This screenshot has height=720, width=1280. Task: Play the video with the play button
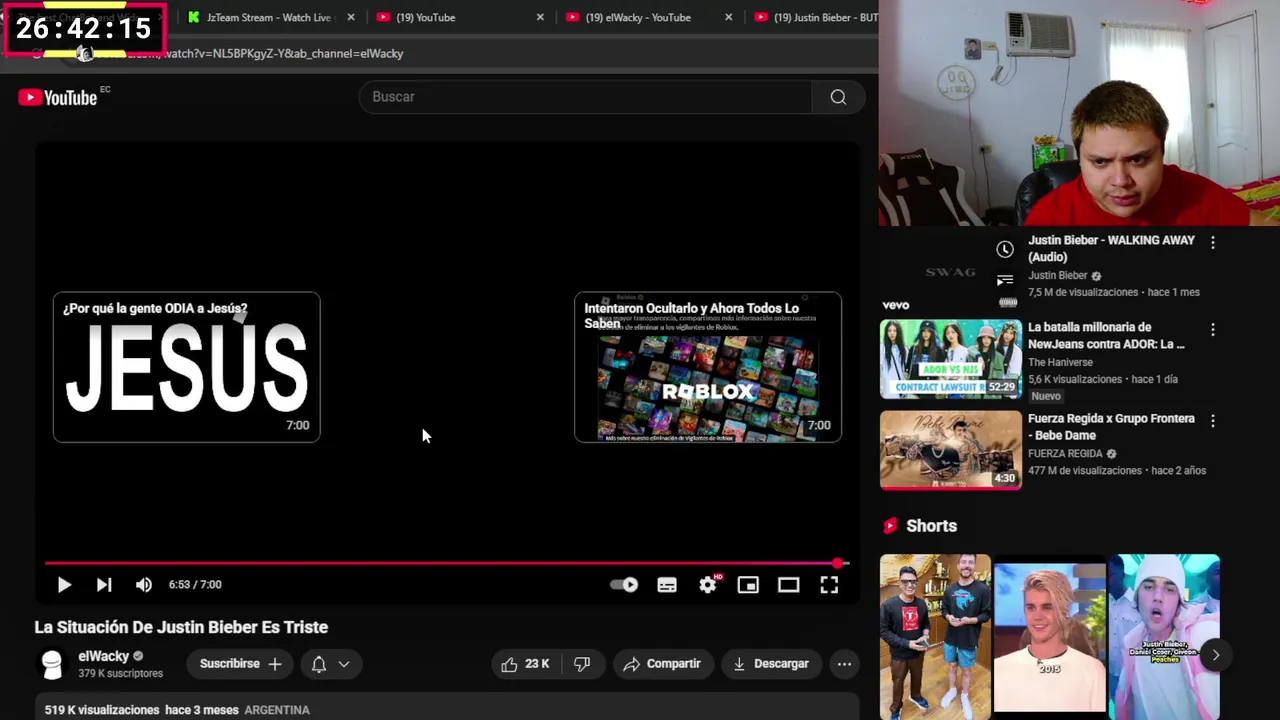tap(64, 585)
